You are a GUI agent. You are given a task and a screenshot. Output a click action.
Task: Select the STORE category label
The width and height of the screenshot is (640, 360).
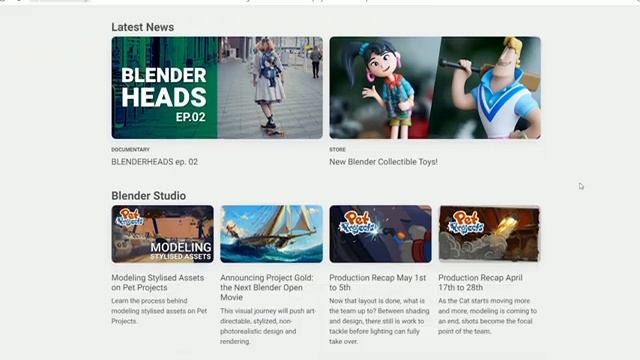point(338,150)
